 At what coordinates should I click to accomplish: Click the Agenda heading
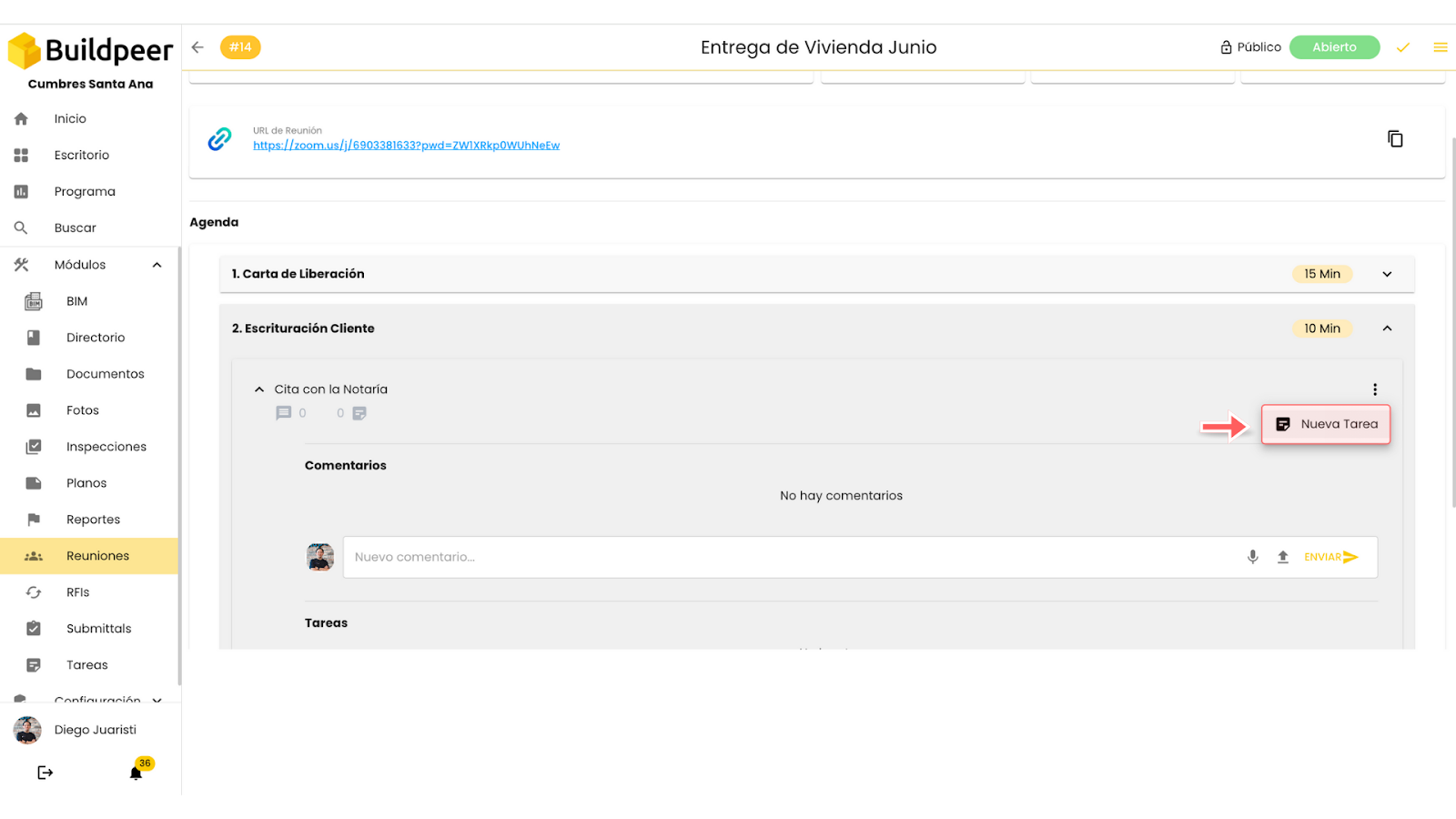[214, 222]
